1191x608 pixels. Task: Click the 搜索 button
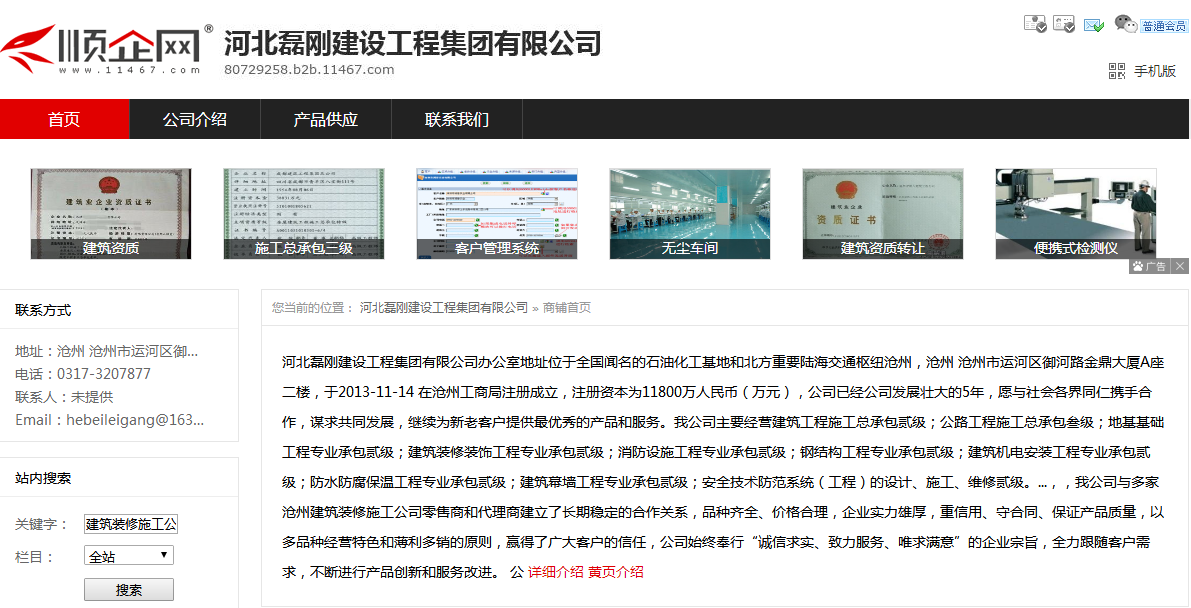[x=128, y=590]
